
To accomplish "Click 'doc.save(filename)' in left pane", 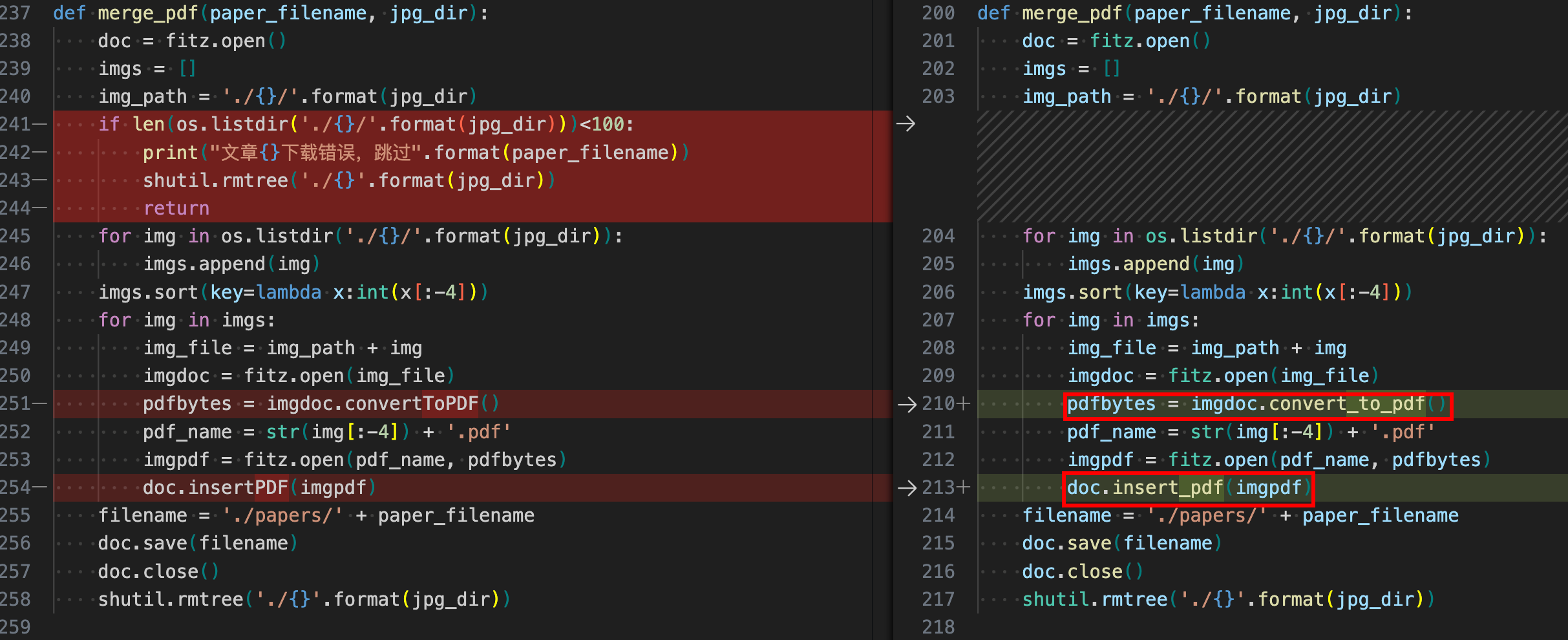I will point(198,543).
